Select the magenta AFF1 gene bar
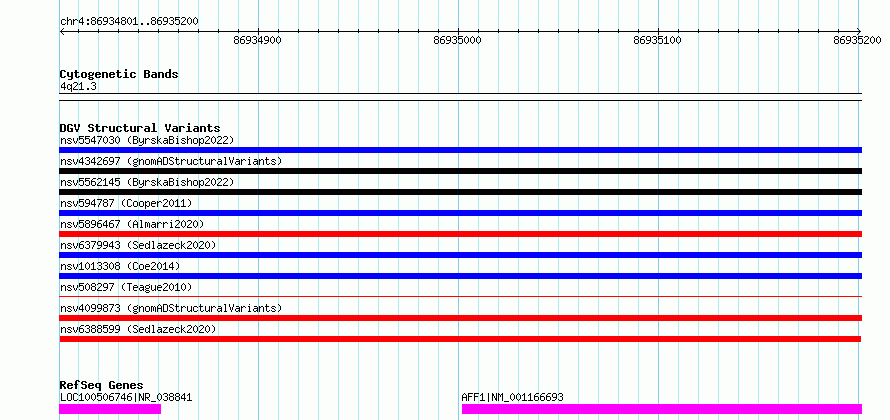Screen dimensions: 890x420 662,409
